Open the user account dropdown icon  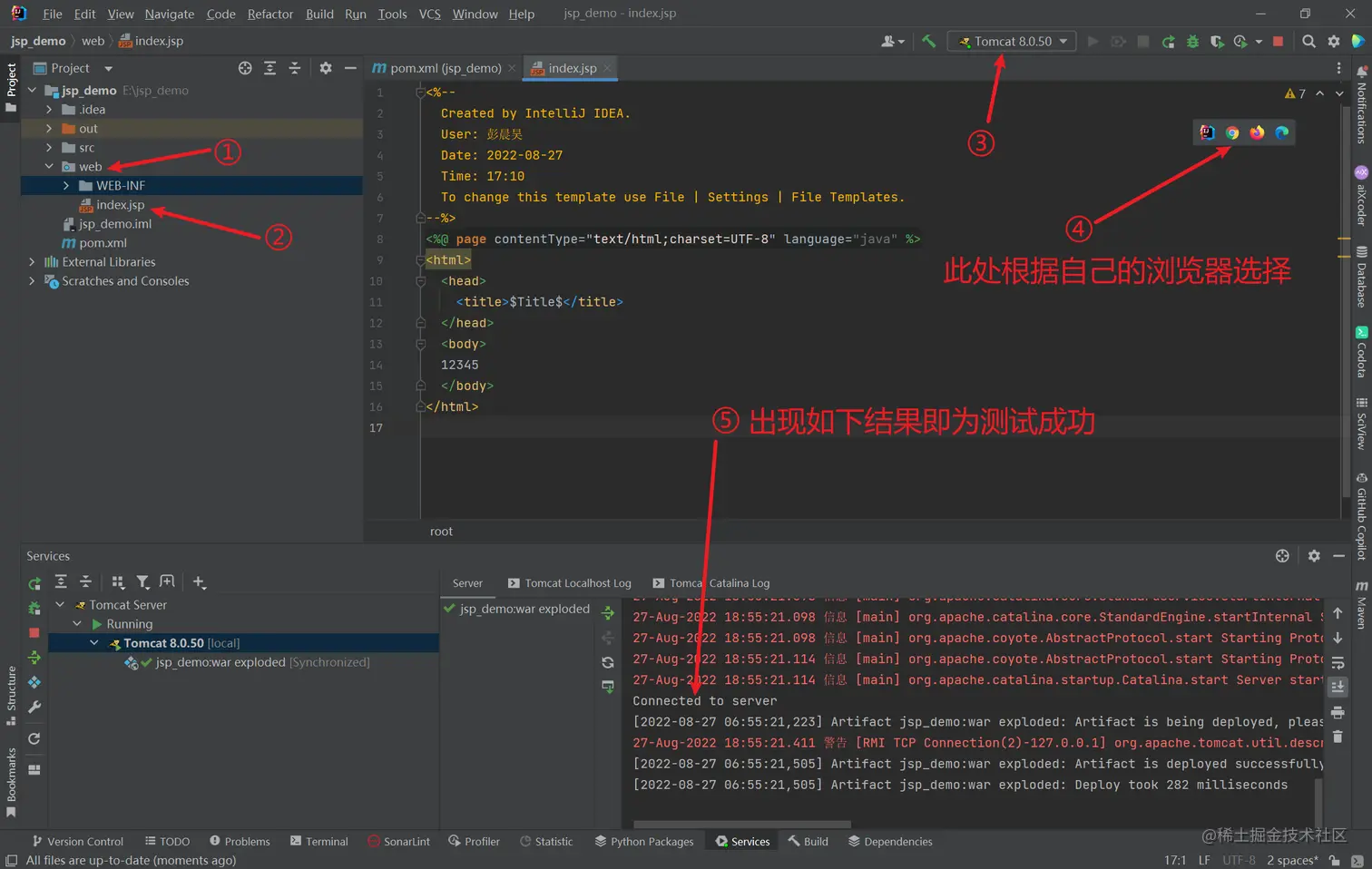pyautogui.click(x=892, y=42)
